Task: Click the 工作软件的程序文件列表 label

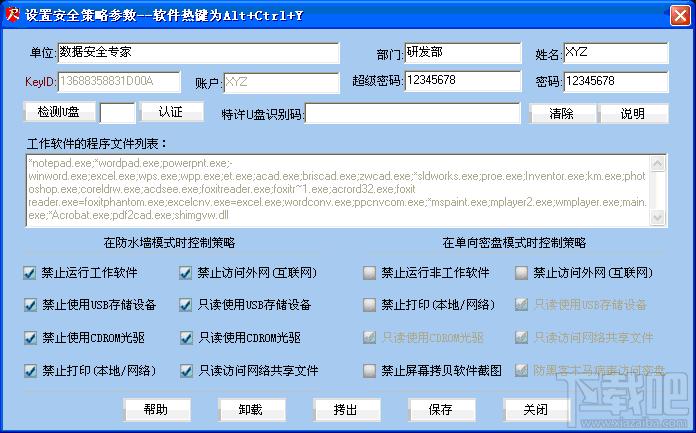Action: click(x=97, y=144)
